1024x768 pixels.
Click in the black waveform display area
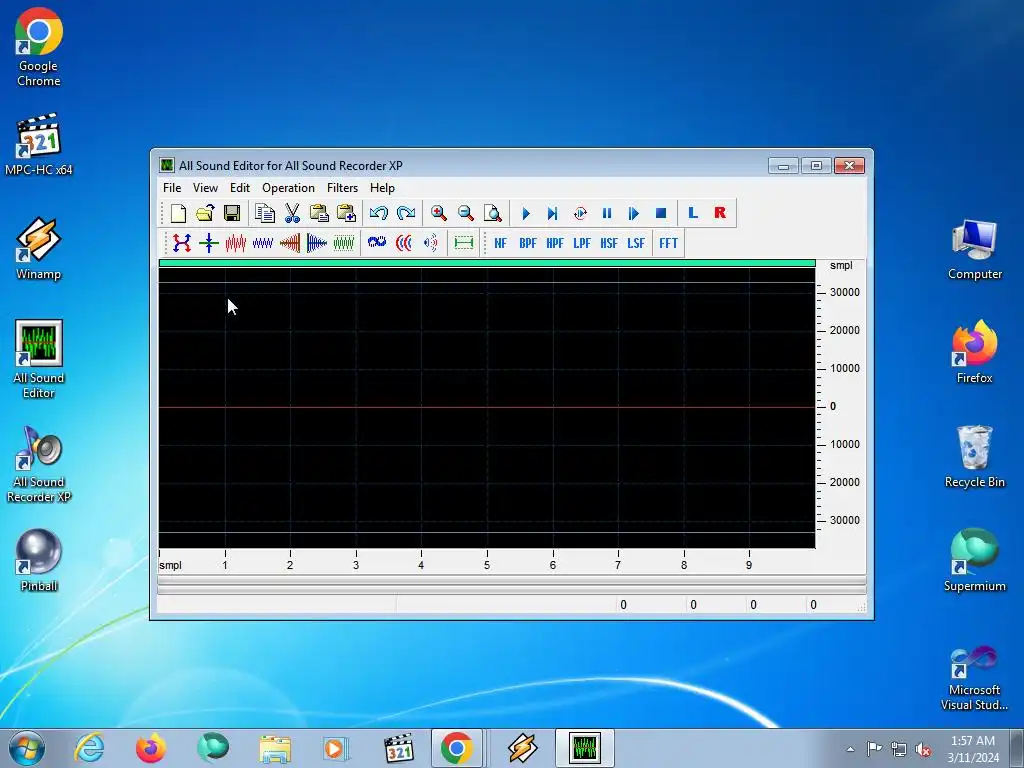487,408
